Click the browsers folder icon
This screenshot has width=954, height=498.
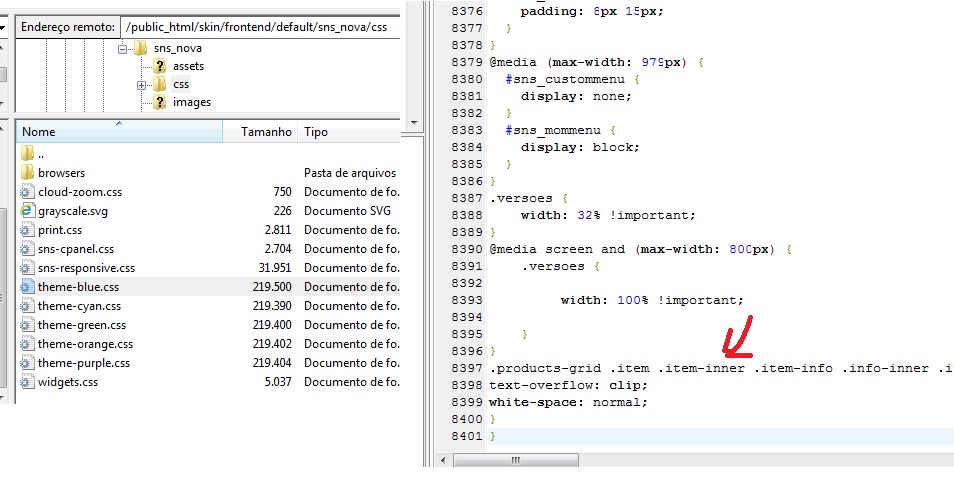coord(28,173)
